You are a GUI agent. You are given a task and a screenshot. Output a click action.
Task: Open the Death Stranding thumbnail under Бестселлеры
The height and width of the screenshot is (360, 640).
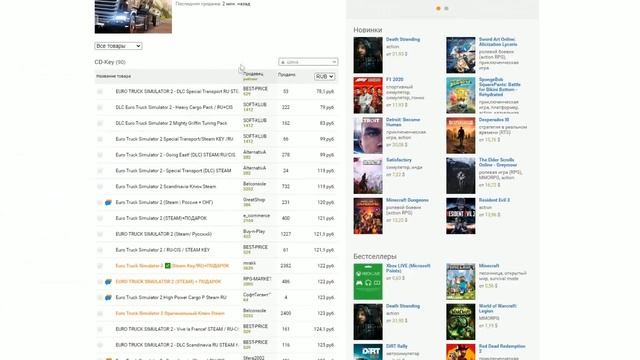click(x=368, y=322)
